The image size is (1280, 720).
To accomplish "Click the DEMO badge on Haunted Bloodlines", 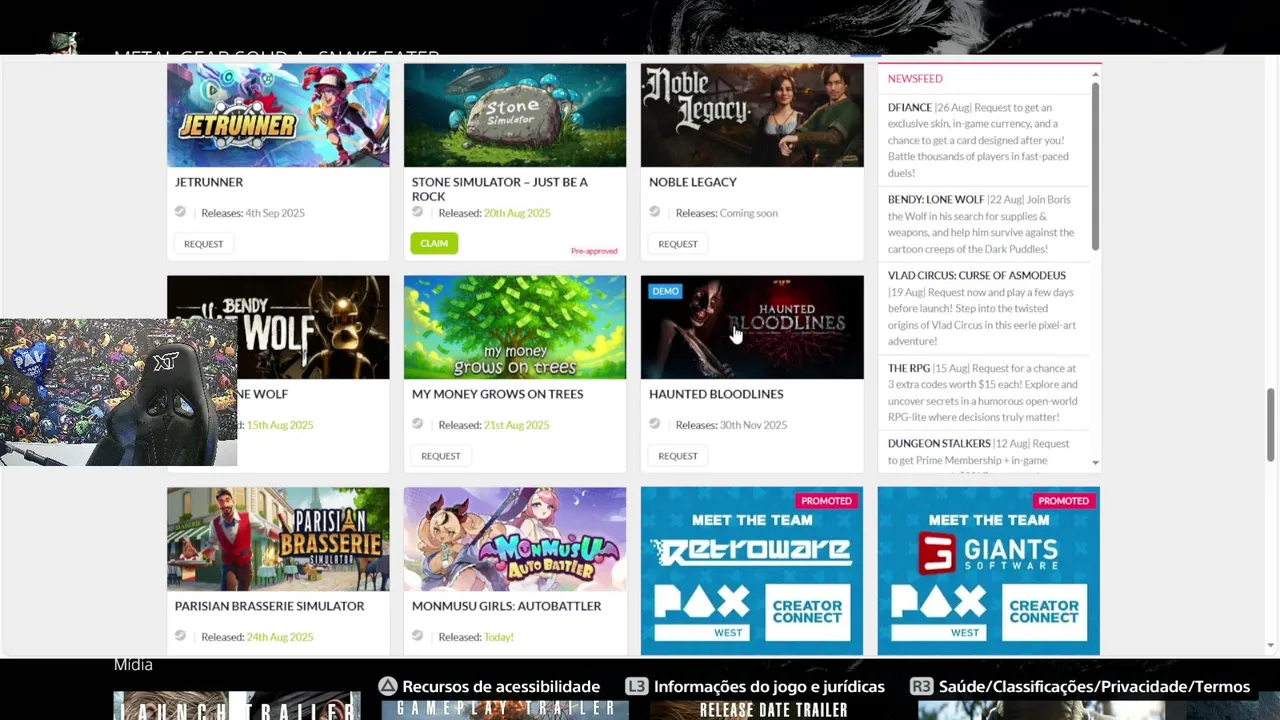I will (665, 291).
